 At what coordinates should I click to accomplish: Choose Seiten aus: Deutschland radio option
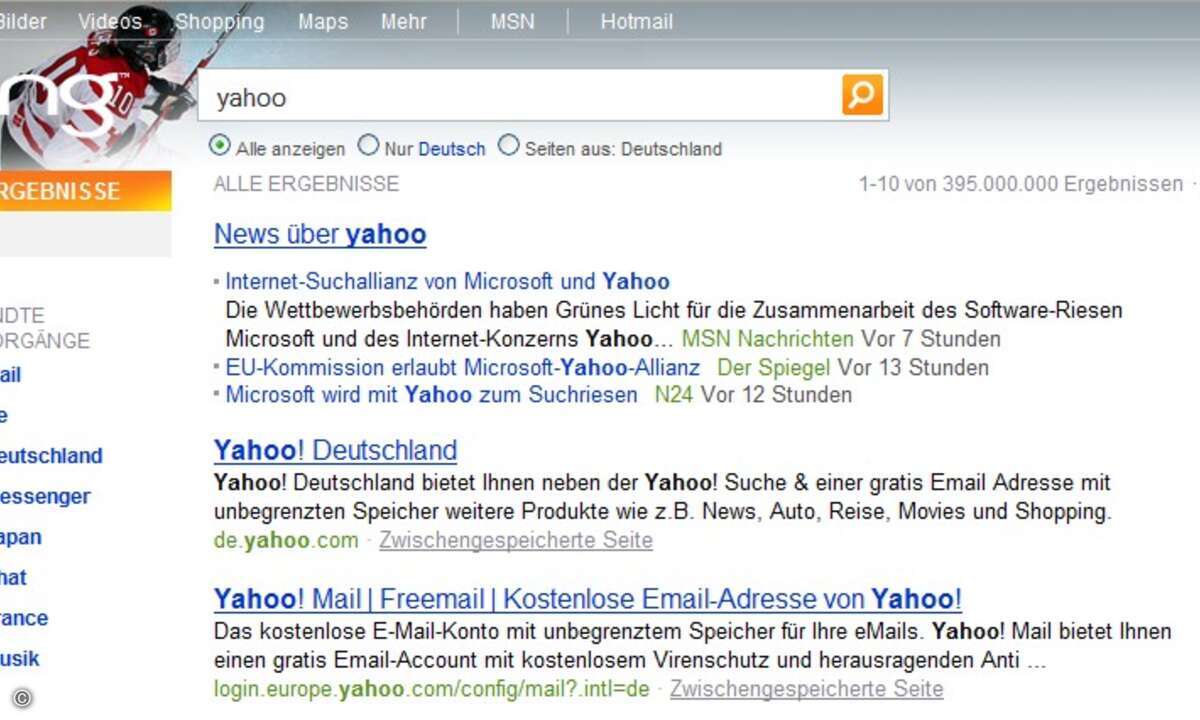pos(509,146)
